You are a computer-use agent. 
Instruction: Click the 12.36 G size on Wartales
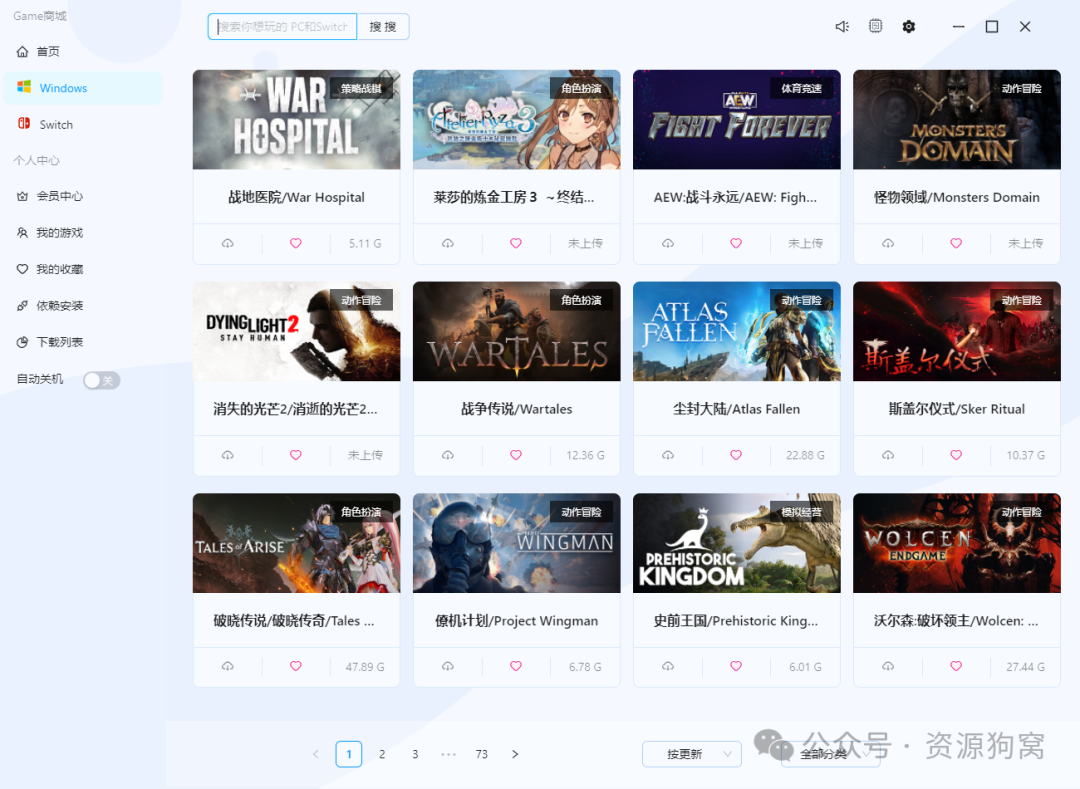[x=585, y=455]
